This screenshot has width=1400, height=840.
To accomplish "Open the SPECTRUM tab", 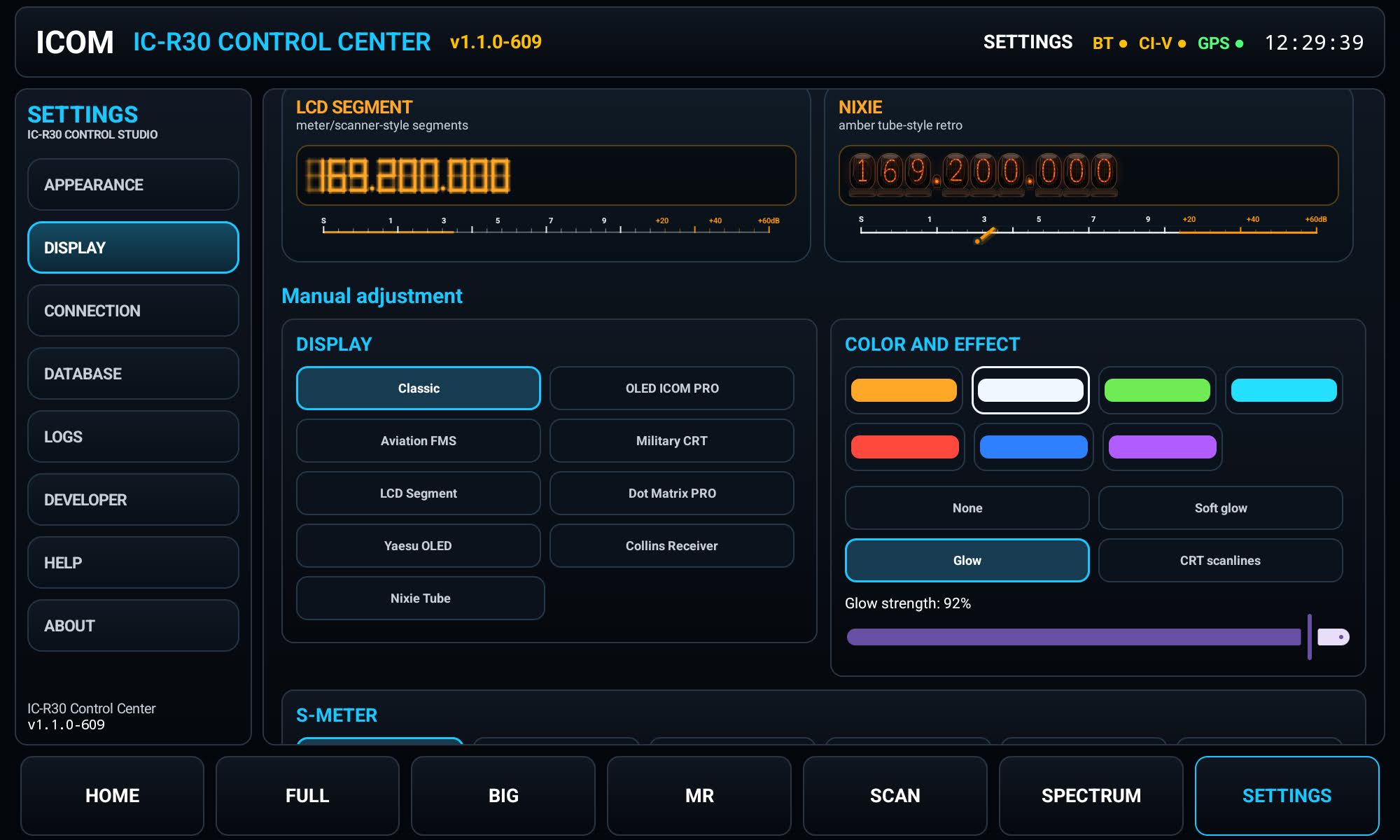I will (x=1091, y=796).
